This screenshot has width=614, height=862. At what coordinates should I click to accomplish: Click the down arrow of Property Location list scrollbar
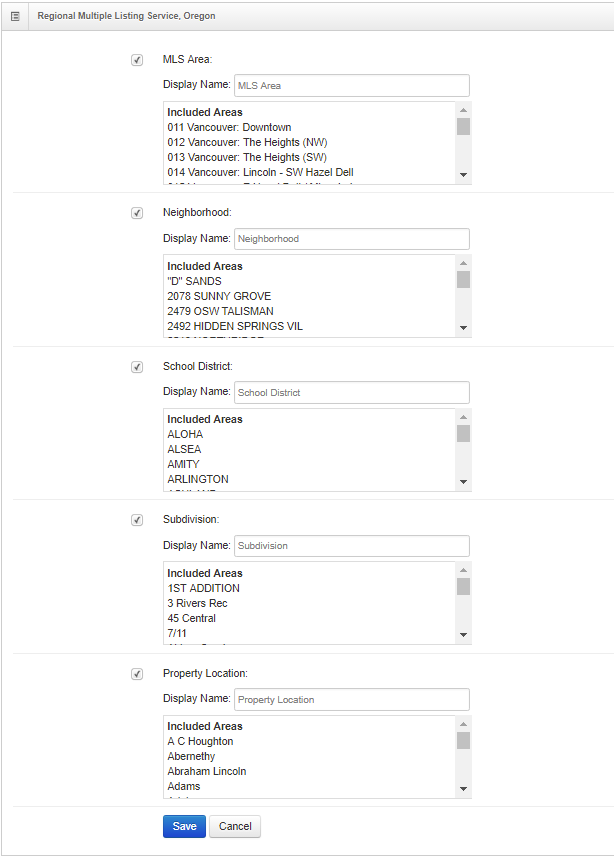coord(463,789)
